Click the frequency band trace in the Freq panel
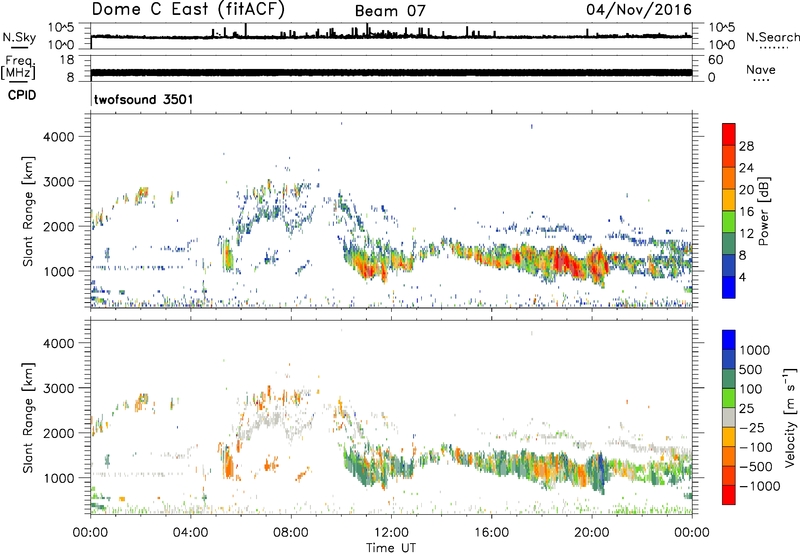This screenshot has height=554, width=800. [391, 72]
